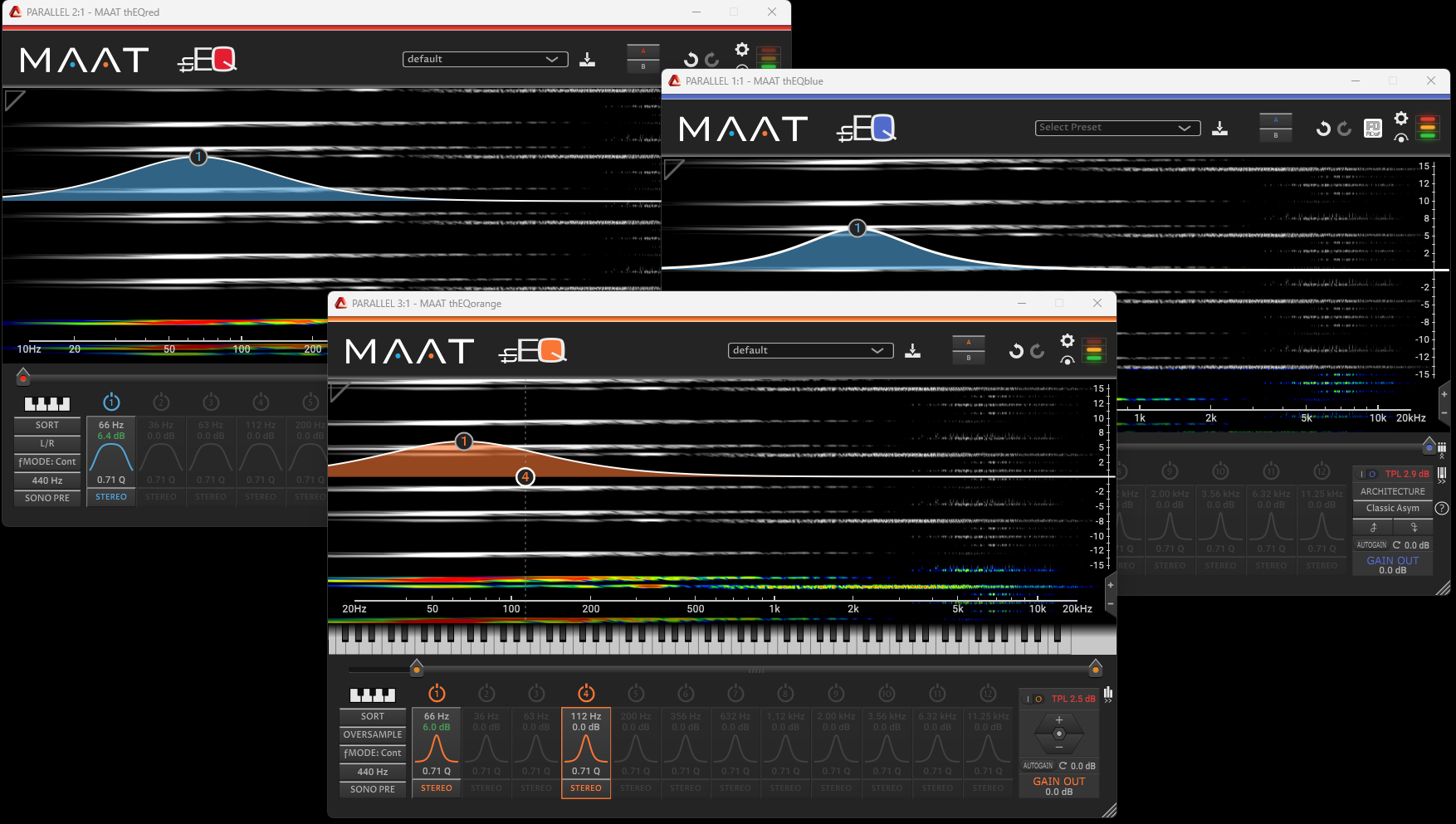Toggle band 1 power in thEQorange
Viewport: 1456px width, 824px height.
(x=437, y=693)
